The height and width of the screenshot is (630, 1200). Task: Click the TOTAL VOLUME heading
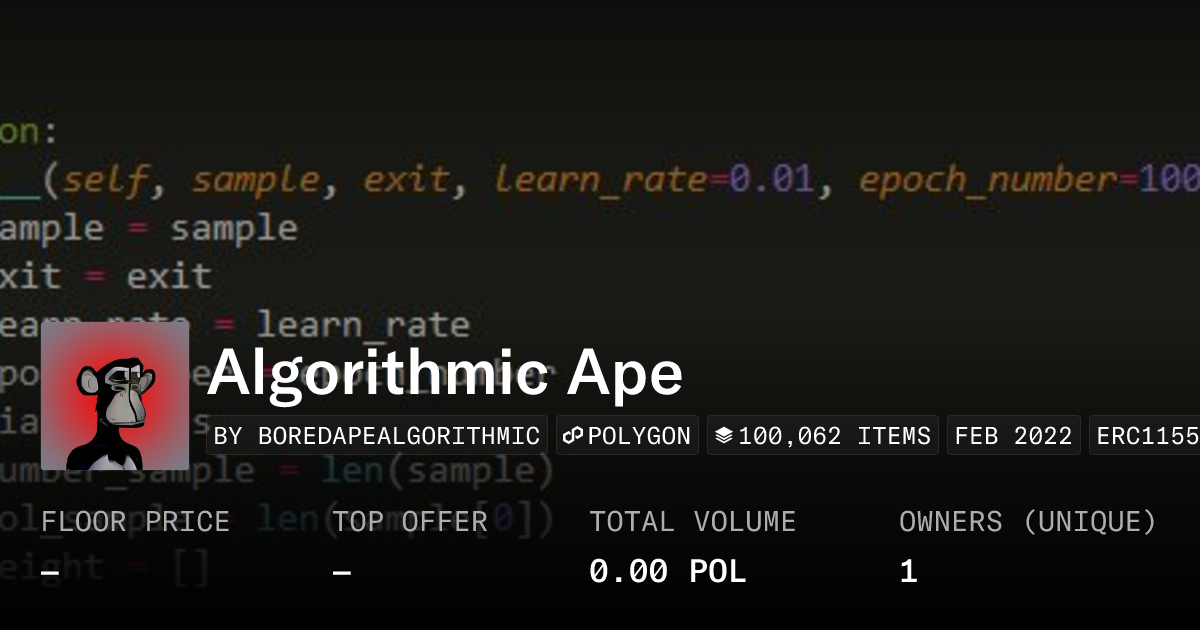coord(693,521)
